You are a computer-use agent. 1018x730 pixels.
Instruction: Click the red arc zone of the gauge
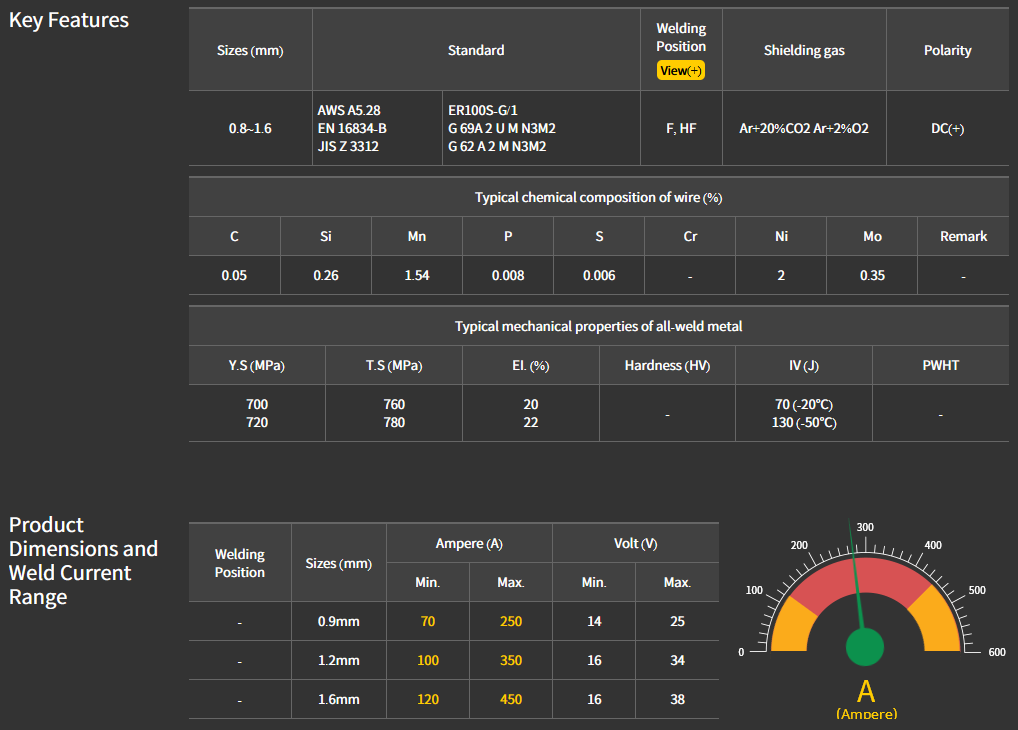click(865, 580)
